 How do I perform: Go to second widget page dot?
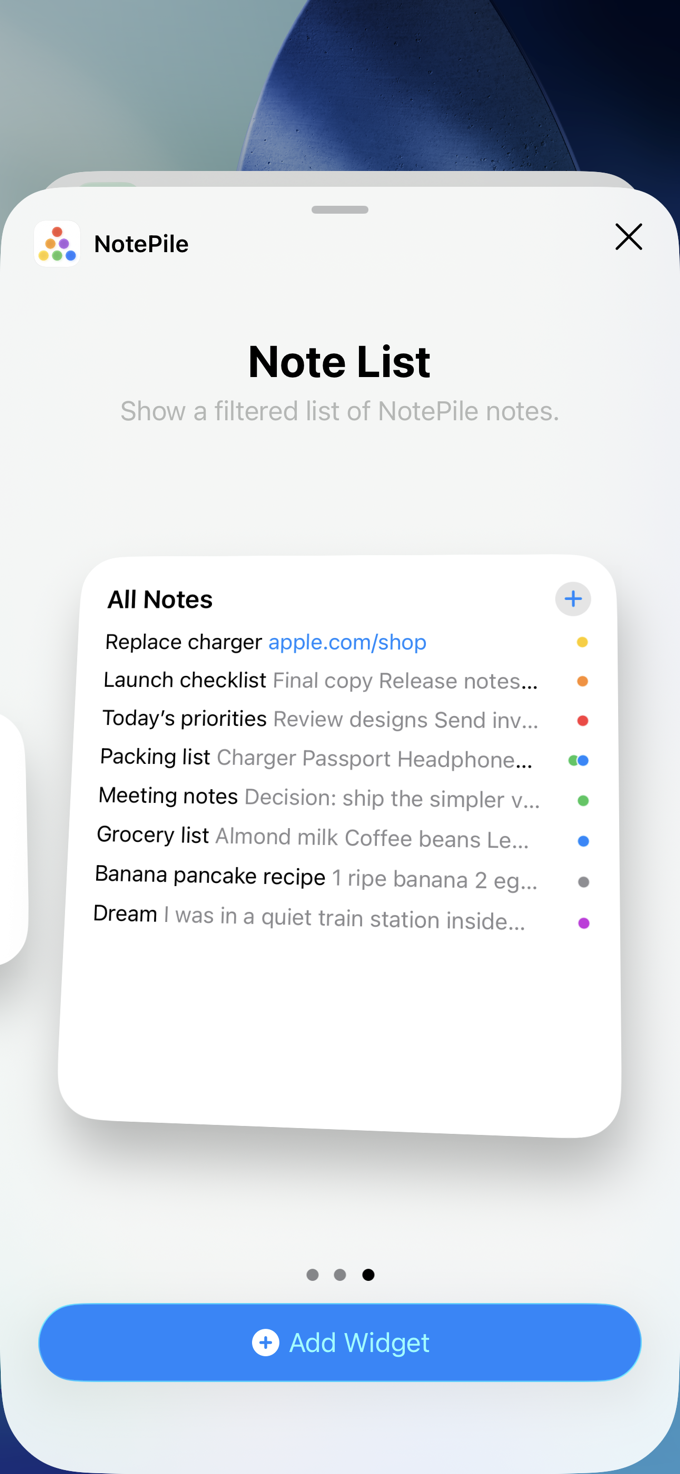point(340,1275)
